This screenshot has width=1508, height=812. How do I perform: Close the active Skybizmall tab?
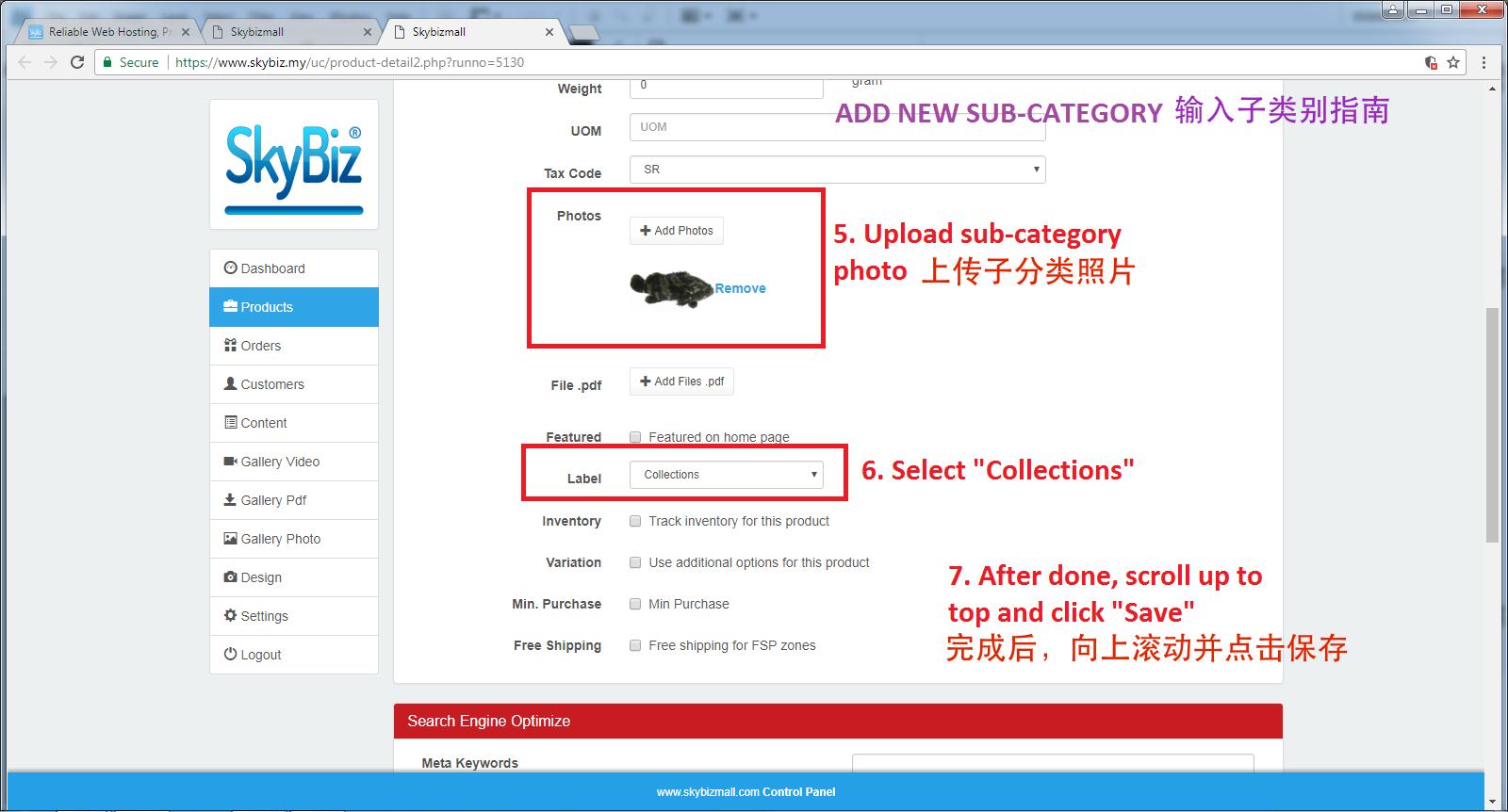[549, 32]
